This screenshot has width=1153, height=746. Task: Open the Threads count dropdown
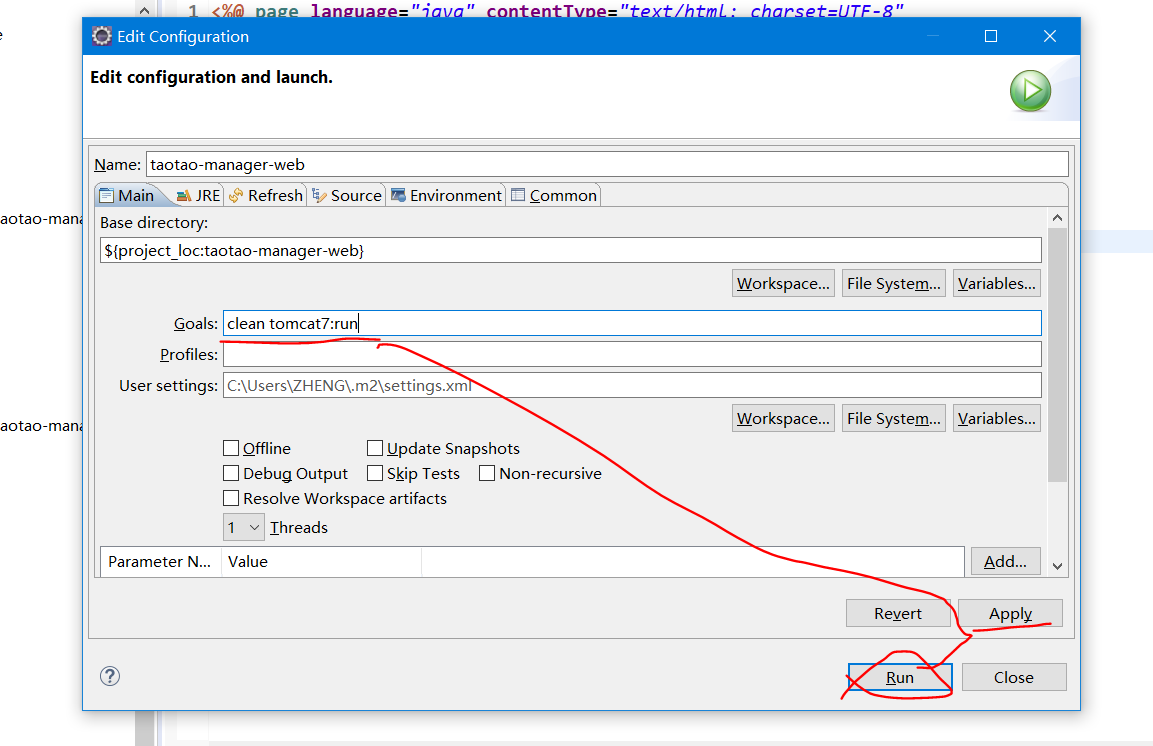point(243,528)
